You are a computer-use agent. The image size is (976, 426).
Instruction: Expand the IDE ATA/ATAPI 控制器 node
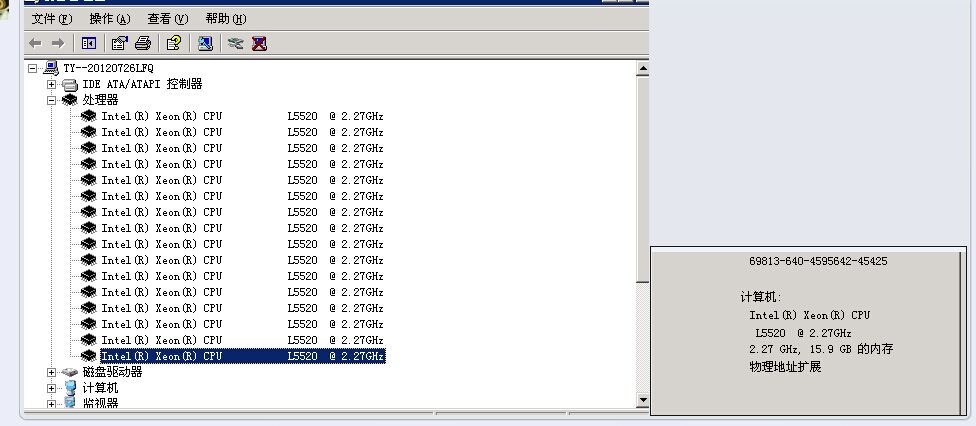[51, 84]
